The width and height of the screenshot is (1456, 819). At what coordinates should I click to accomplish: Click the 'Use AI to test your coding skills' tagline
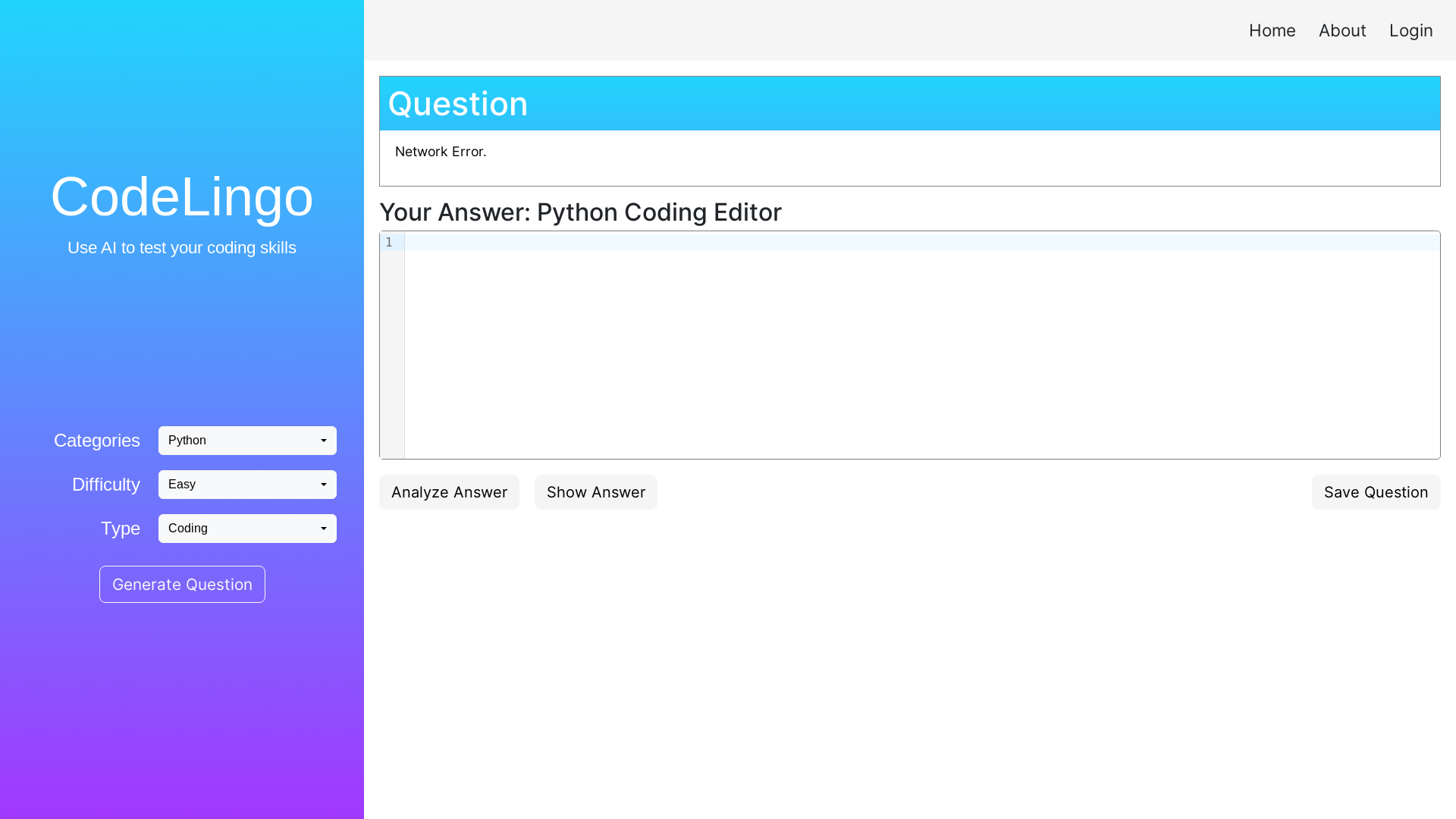pyautogui.click(x=182, y=248)
